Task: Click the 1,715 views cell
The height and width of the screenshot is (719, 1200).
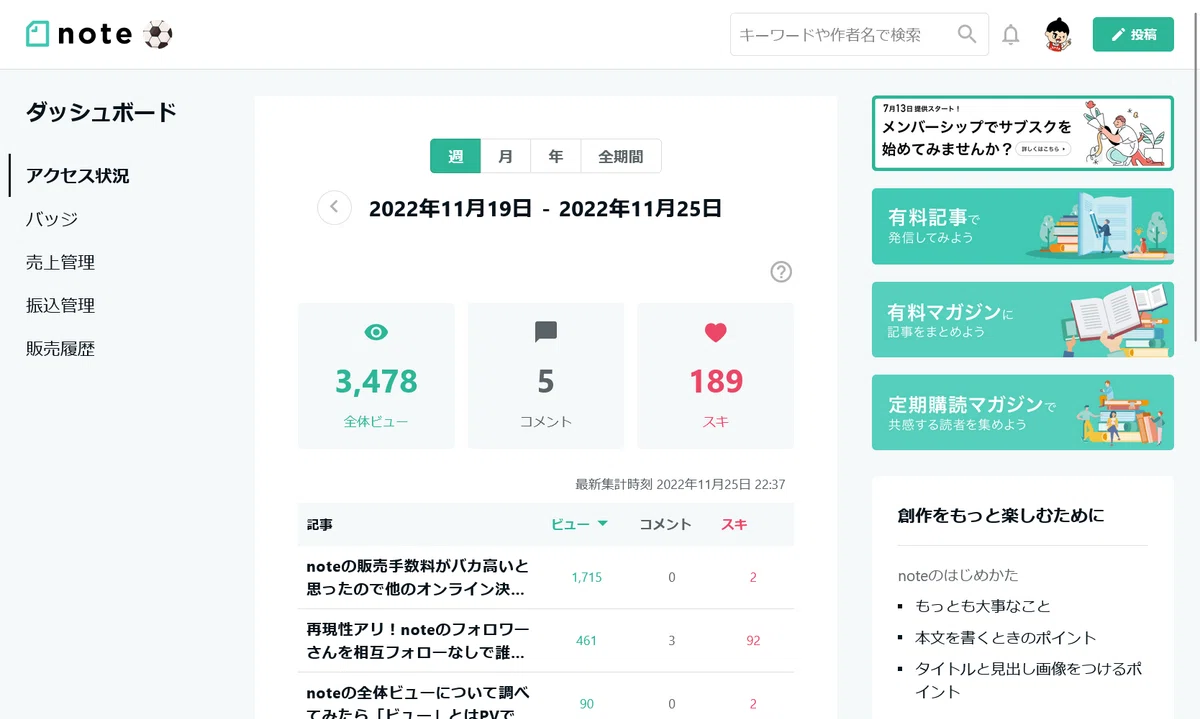Action: pyautogui.click(x=587, y=577)
